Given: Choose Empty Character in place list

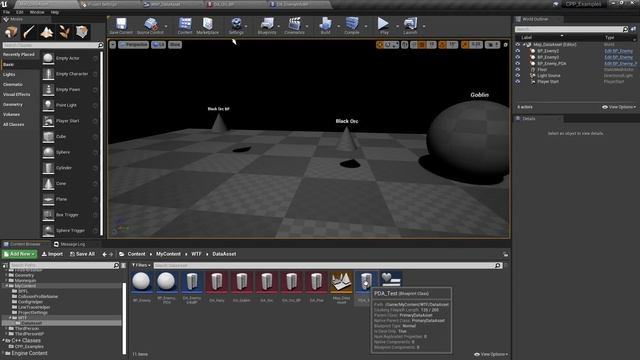Looking at the screenshot, I should click(70, 74).
